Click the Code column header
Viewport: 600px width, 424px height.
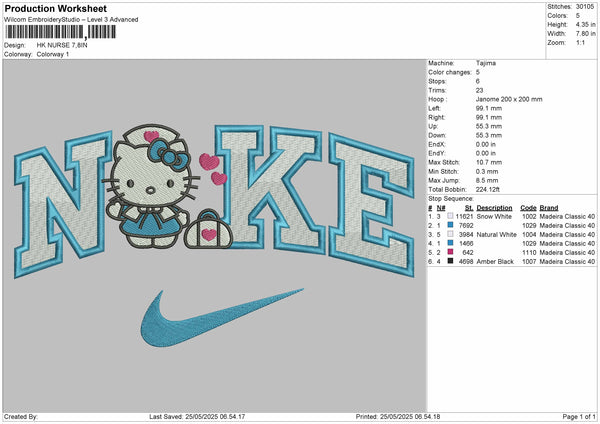(x=528, y=208)
